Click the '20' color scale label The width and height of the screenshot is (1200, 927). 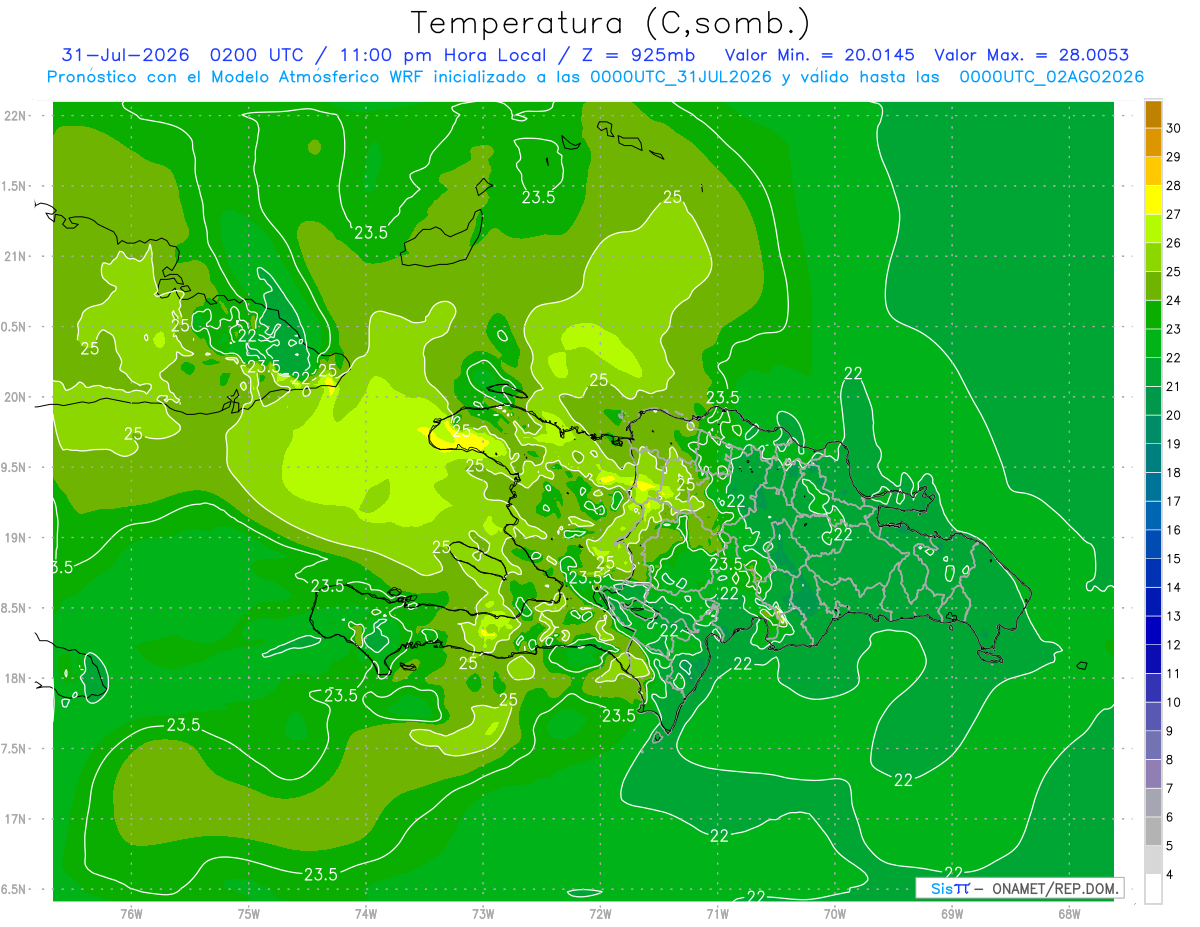tap(1174, 415)
